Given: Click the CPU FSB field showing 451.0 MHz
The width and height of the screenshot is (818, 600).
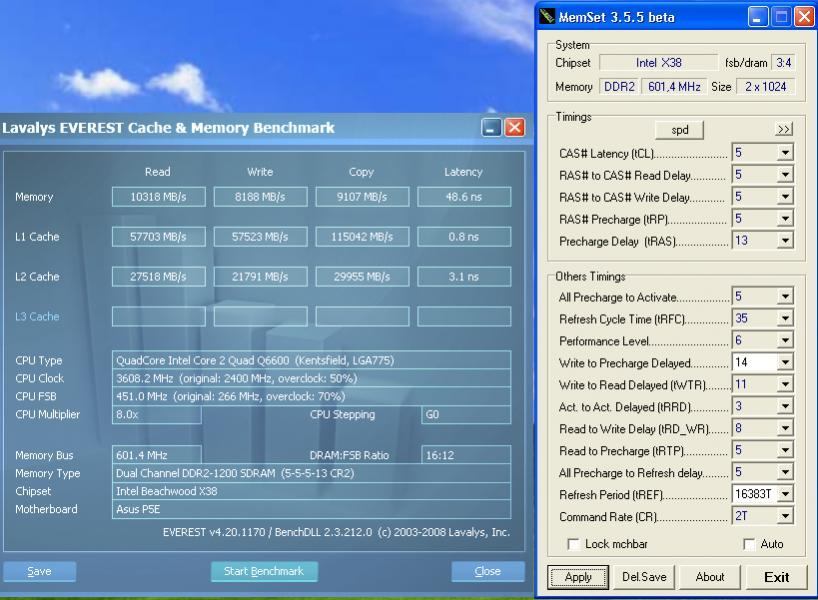Looking at the screenshot, I should click(x=311, y=396).
